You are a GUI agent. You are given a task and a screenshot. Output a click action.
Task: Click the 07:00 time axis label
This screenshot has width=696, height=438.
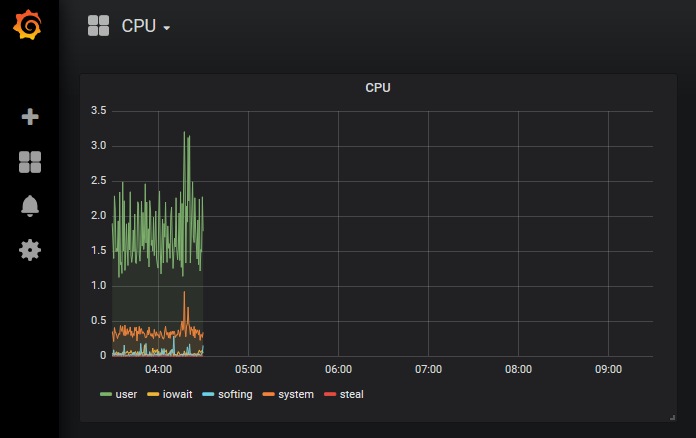[x=428, y=369]
